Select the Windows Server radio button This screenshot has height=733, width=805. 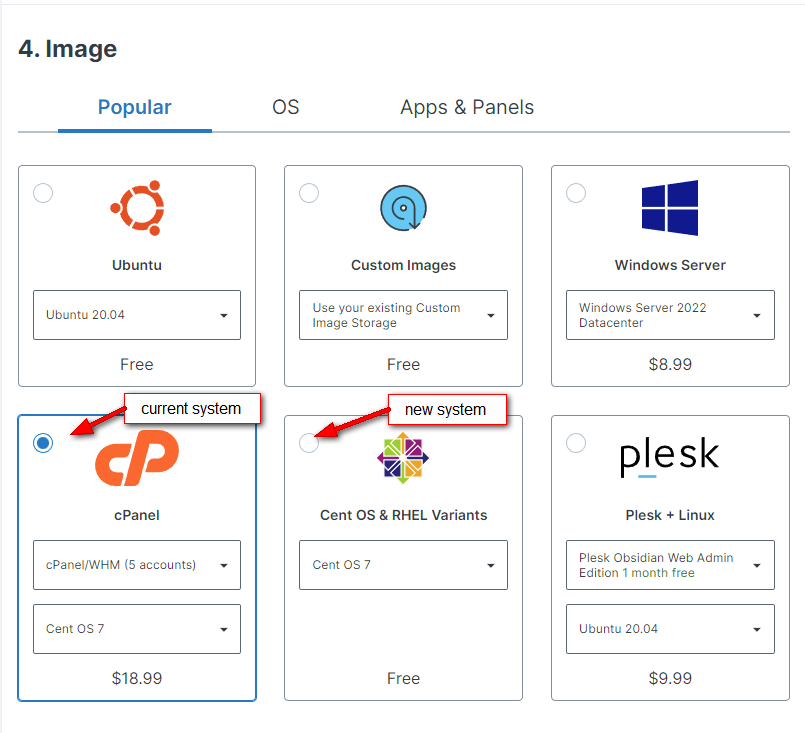point(576,193)
